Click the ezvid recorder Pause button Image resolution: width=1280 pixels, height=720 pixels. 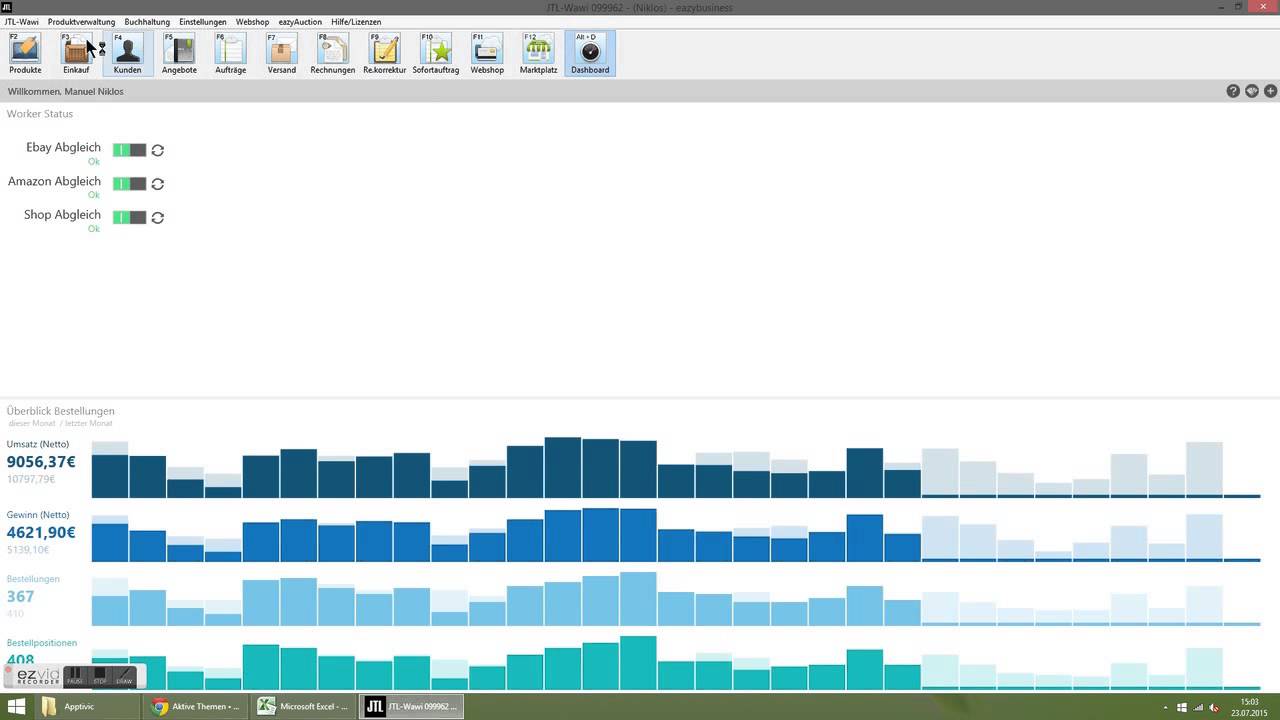(75, 677)
